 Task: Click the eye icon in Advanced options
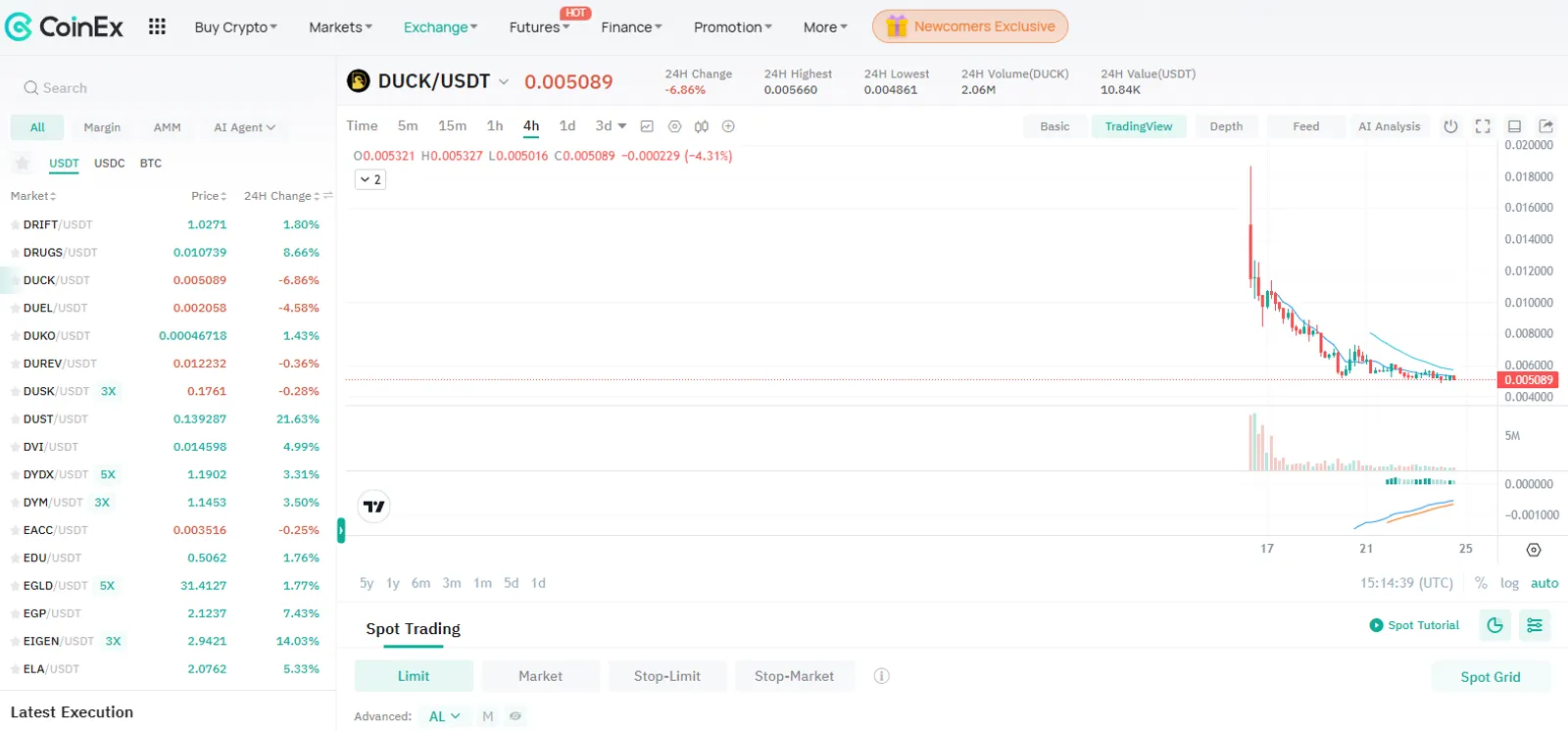point(515,716)
